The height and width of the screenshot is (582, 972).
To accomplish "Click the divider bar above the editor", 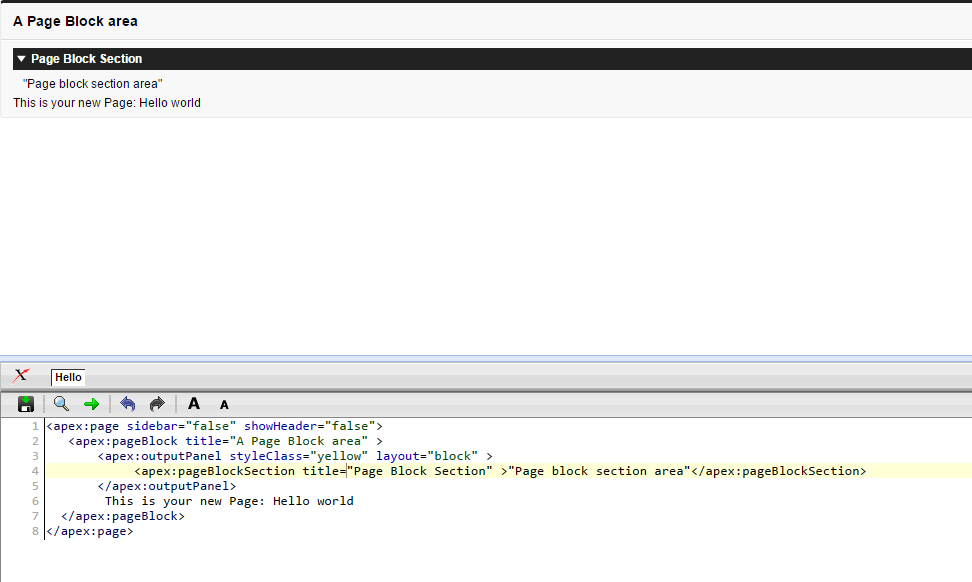I will pos(486,357).
